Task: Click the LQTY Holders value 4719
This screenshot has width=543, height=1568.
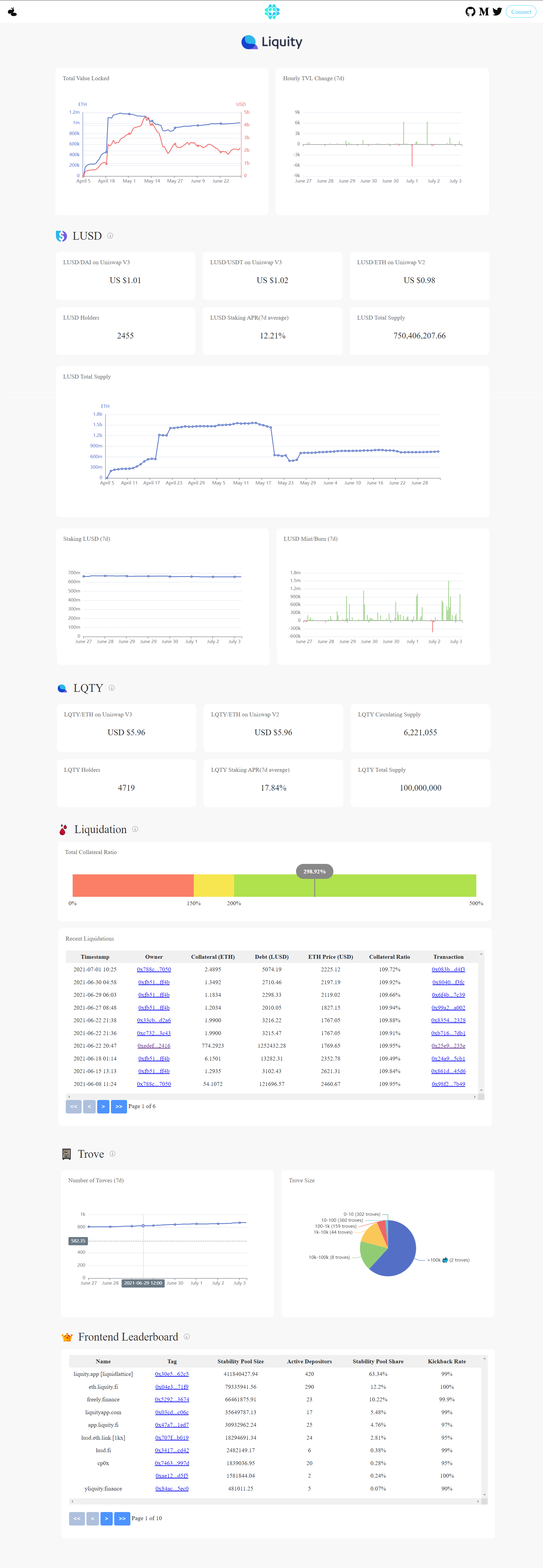Action: tap(126, 788)
